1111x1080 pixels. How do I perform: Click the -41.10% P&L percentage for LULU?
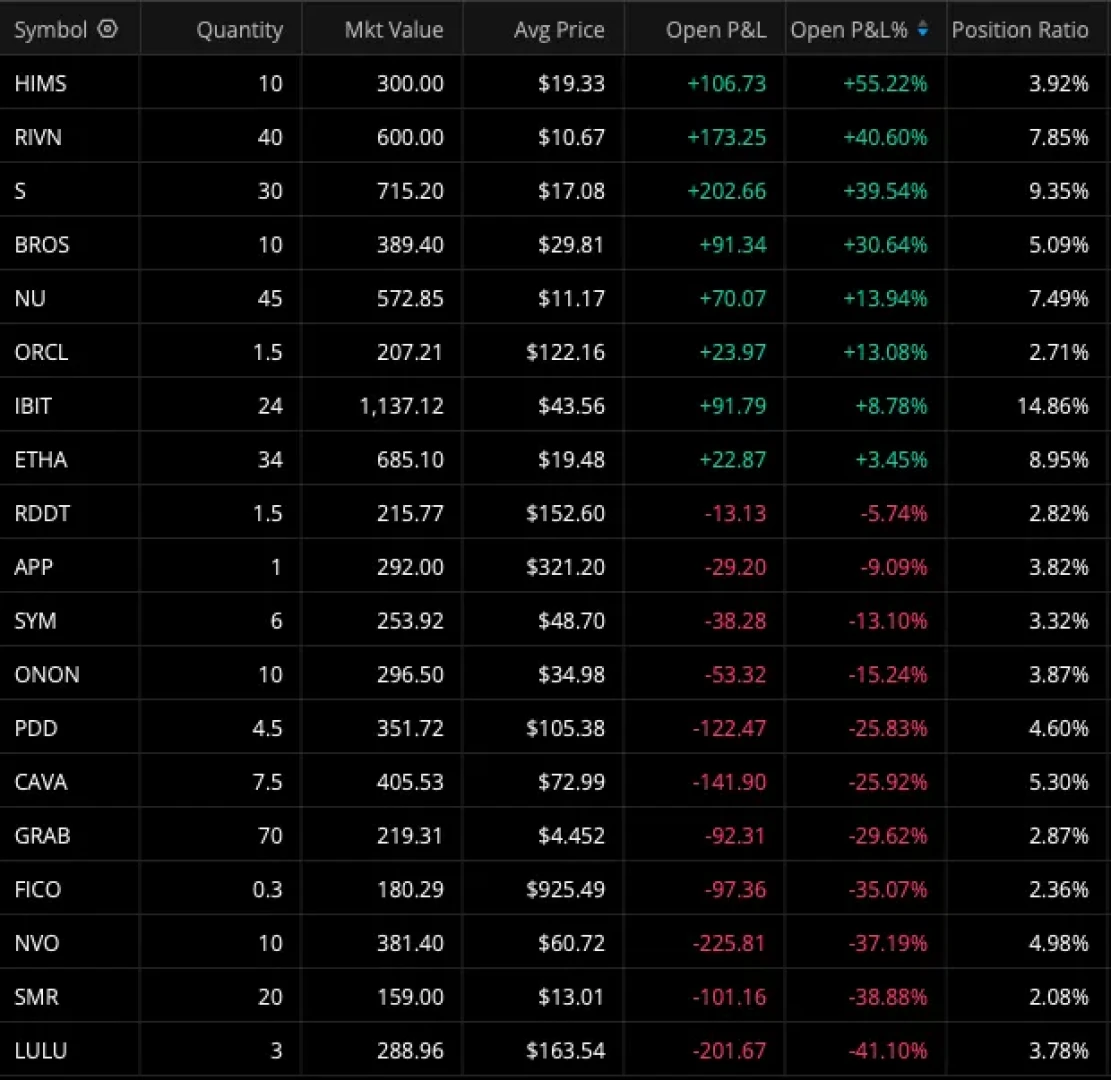pyautogui.click(x=888, y=1051)
